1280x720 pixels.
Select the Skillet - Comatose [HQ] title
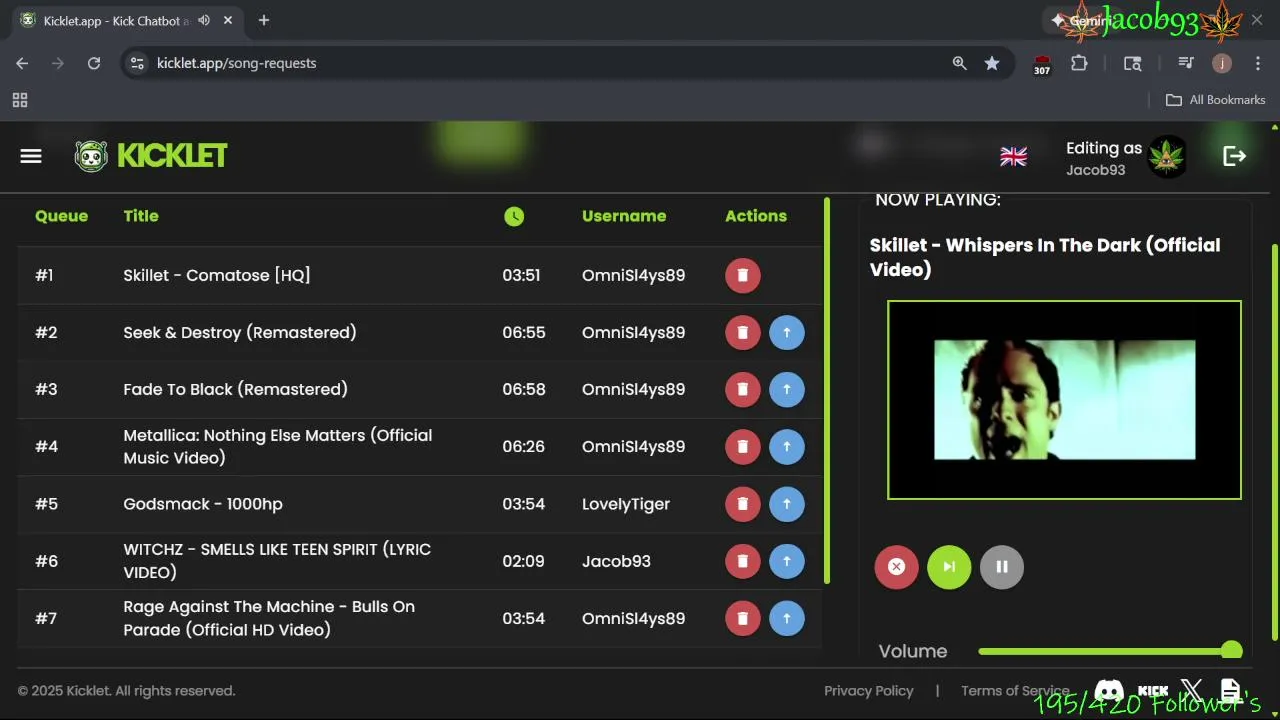point(217,275)
